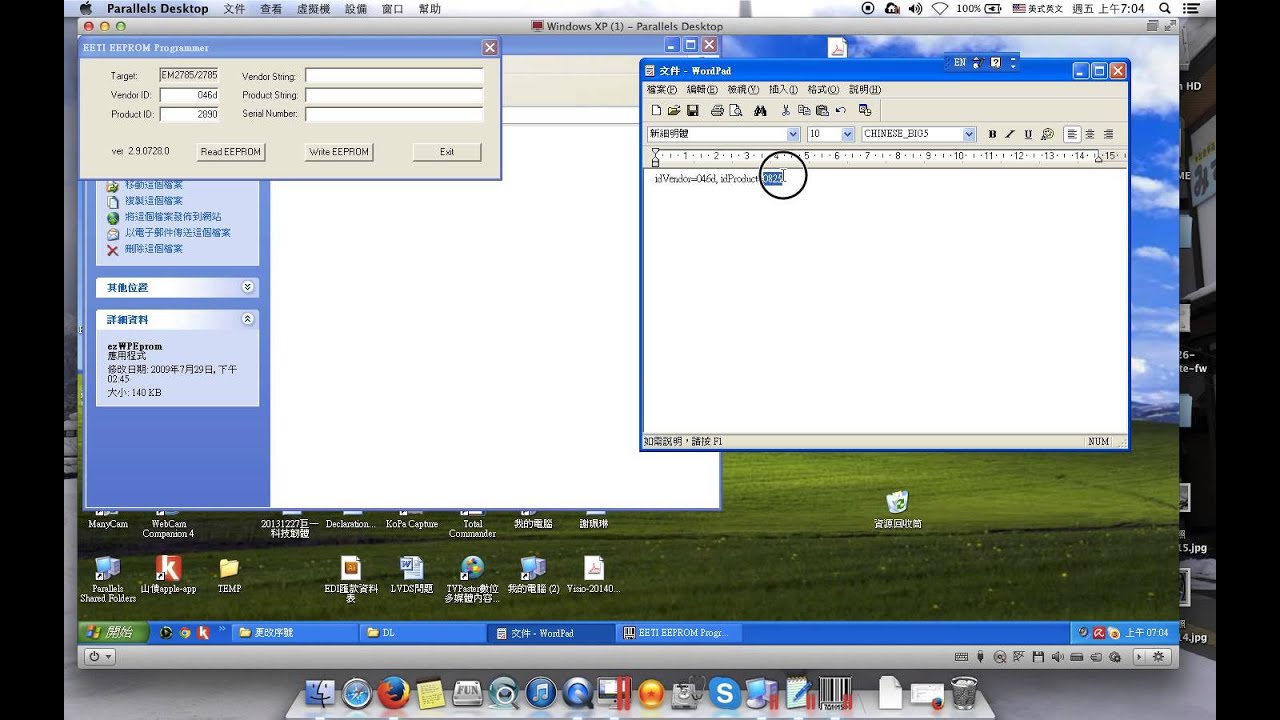
Task: Expand the 其他位置 panel in Explorer sidebar
Action: pyautogui.click(x=248, y=287)
